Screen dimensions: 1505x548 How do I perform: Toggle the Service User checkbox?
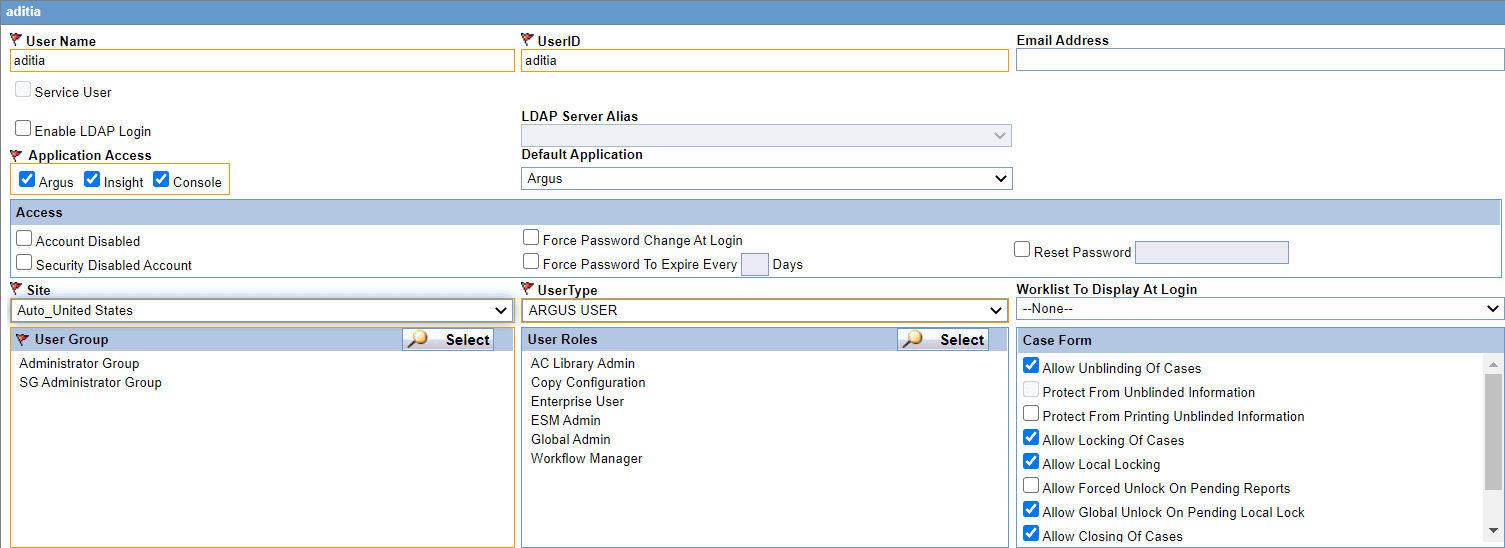pyautogui.click(x=23, y=90)
